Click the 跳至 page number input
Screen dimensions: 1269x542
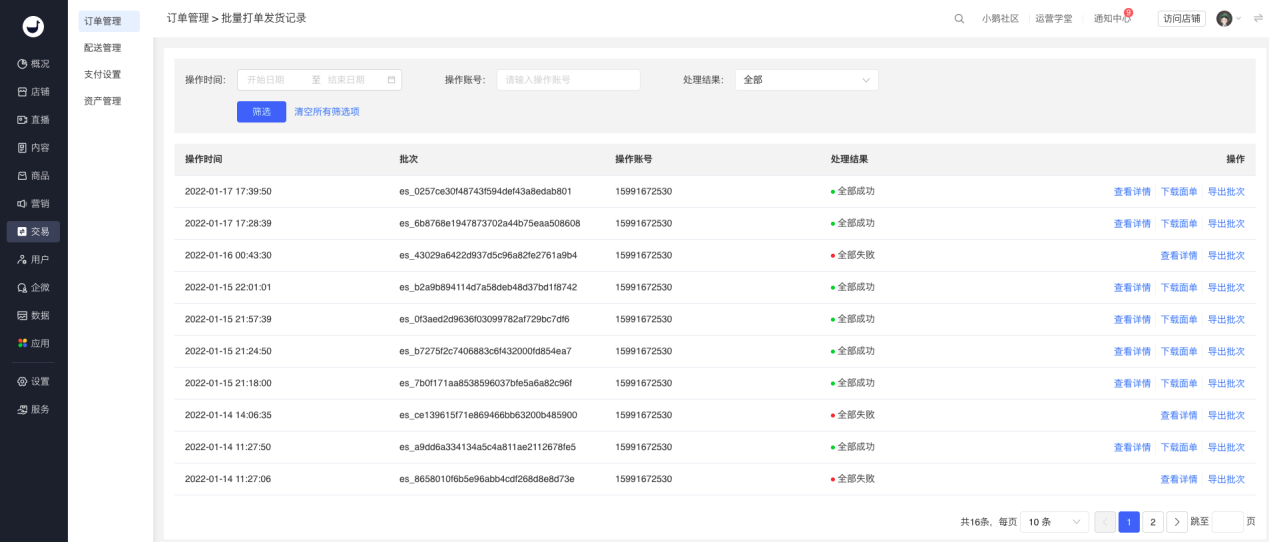[1227, 522]
